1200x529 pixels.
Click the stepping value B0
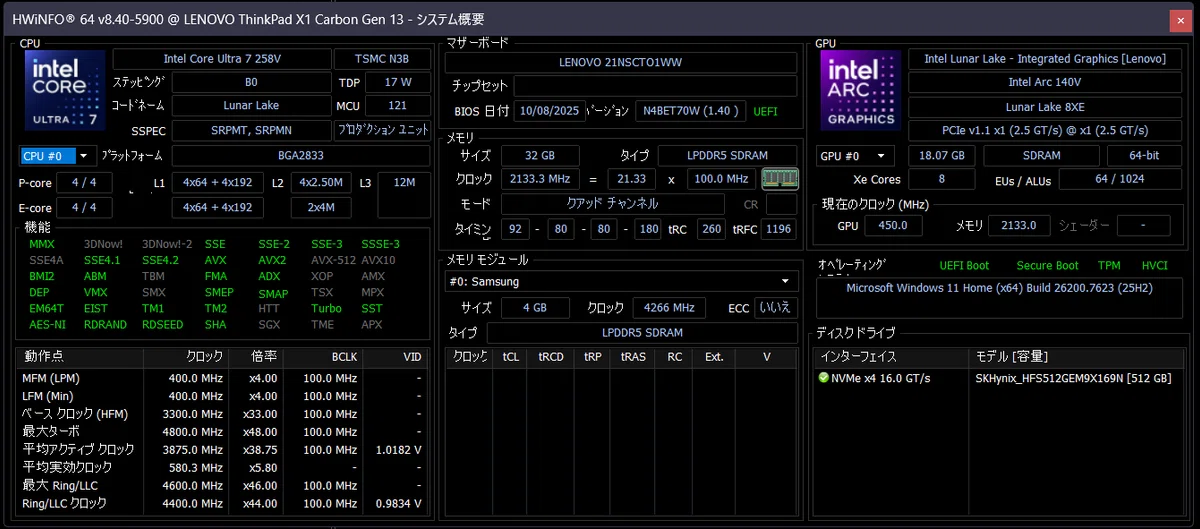tap(250, 82)
